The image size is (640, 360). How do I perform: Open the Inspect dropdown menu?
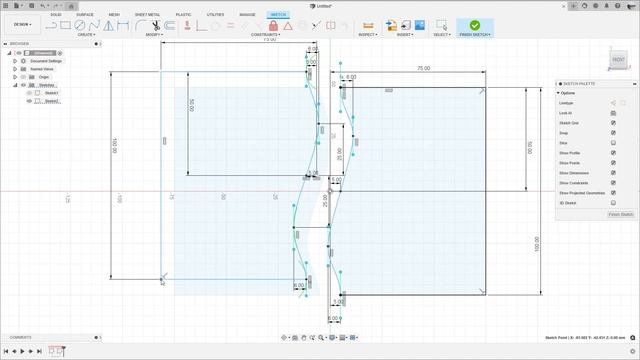pyautogui.click(x=368, y=35)
